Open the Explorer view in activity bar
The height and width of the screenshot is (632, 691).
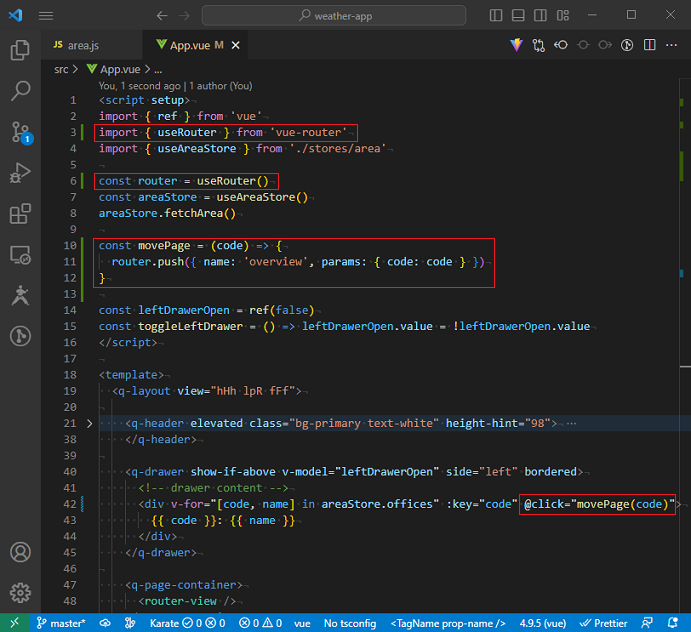click(20, 49)
